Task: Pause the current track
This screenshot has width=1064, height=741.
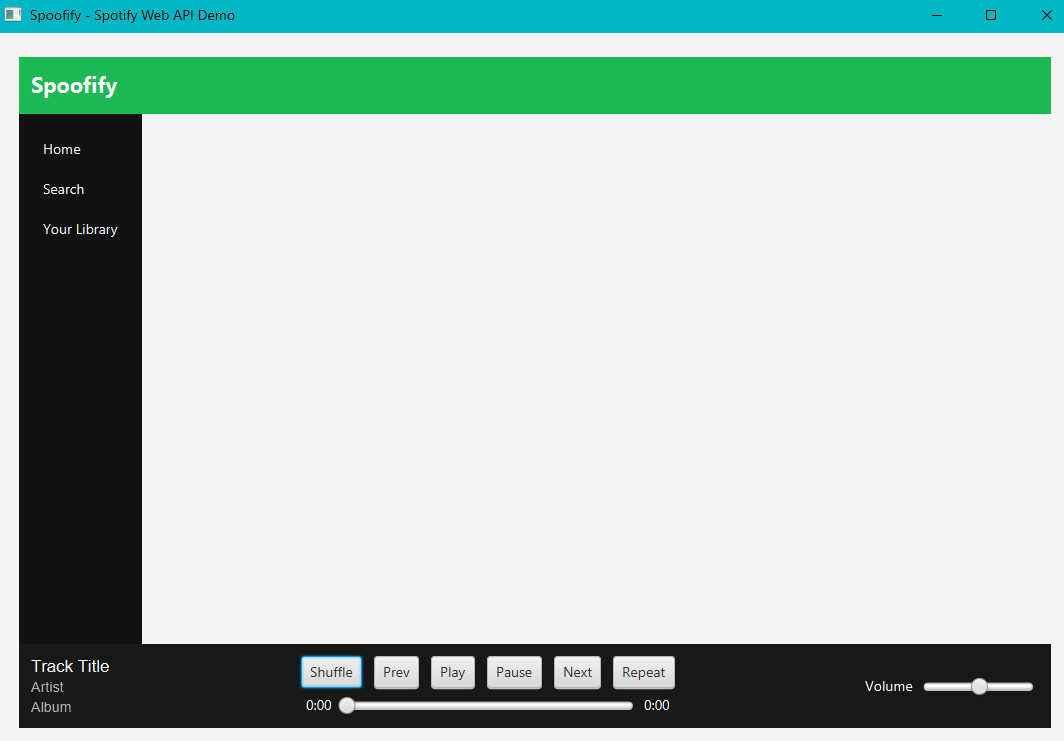Action: coord(514,672)
